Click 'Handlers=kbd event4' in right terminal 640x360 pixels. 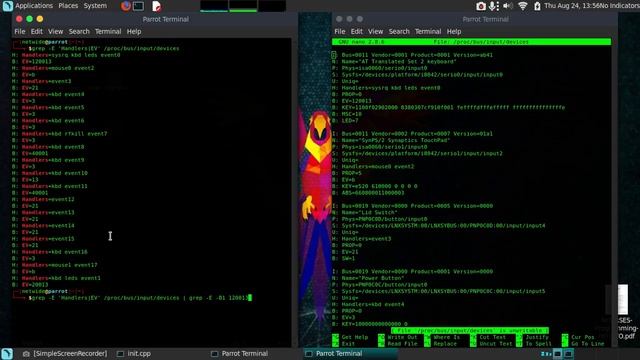click(x=373, y=304)
